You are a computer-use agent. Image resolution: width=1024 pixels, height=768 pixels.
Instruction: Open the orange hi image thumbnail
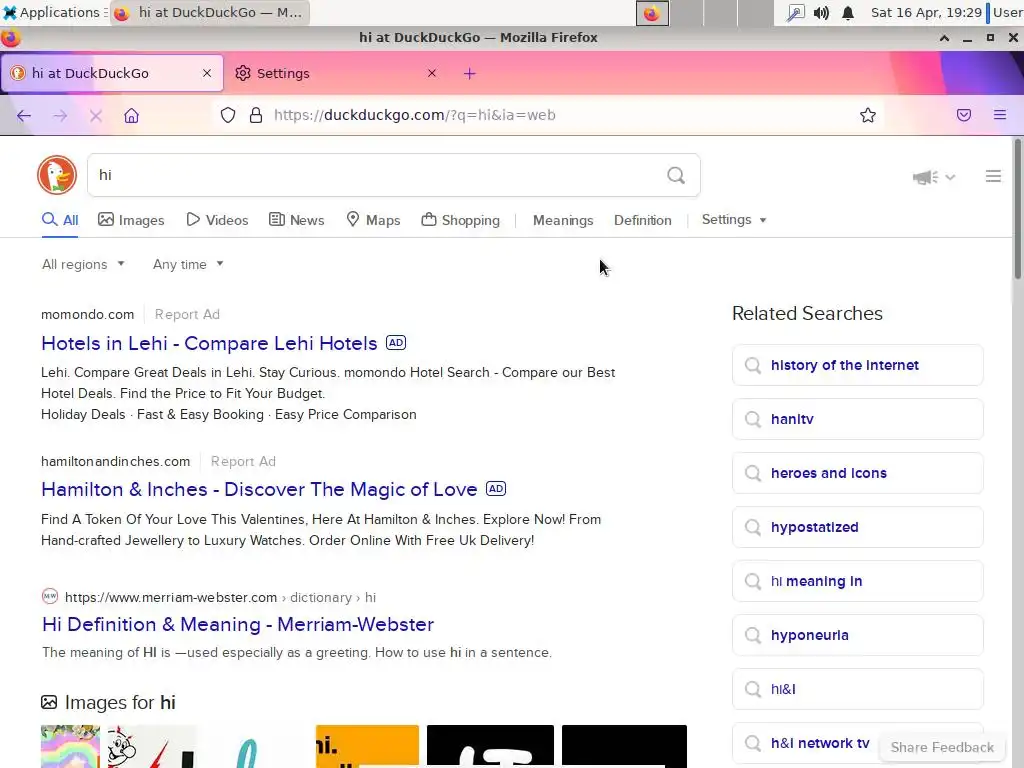click(367, 746)
